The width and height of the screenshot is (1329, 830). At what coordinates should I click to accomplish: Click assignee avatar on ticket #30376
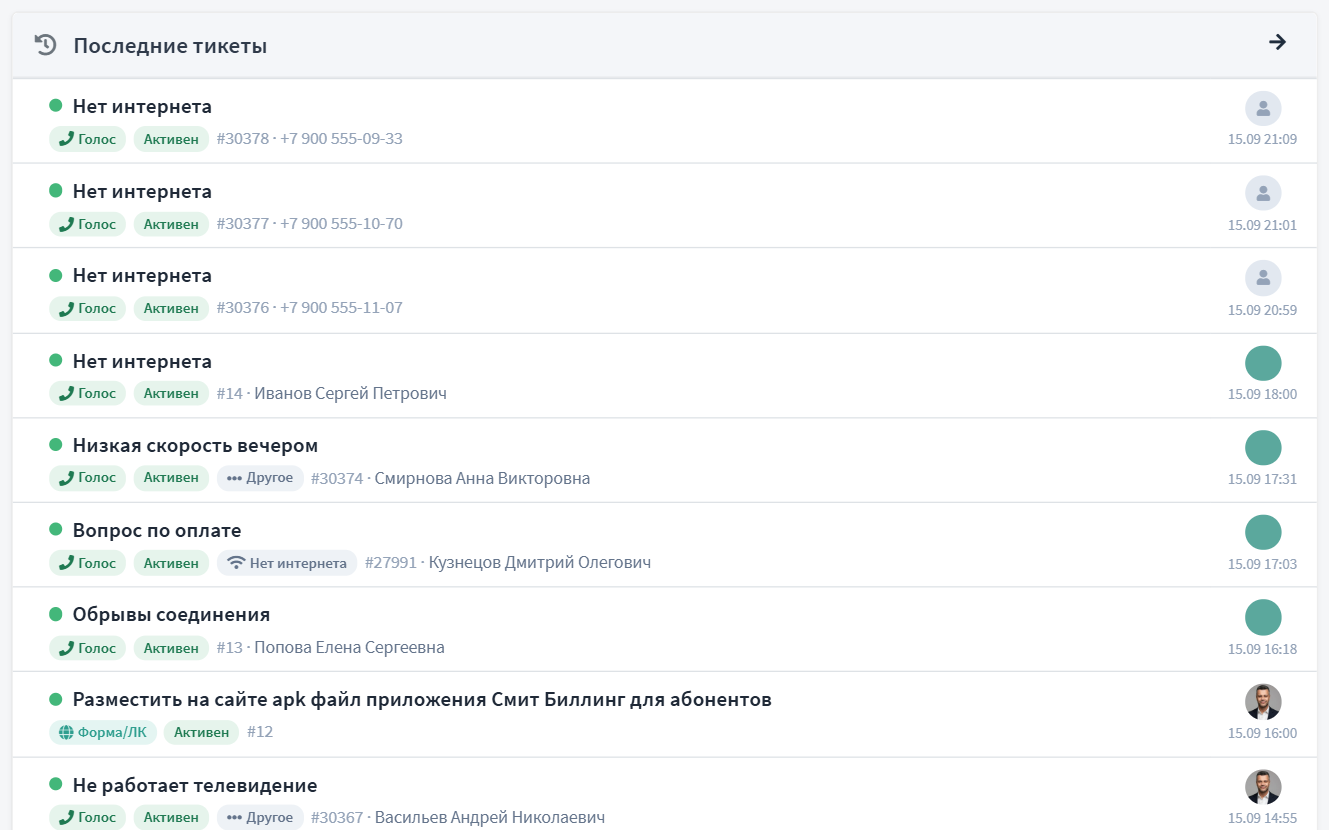point(1263,278)
